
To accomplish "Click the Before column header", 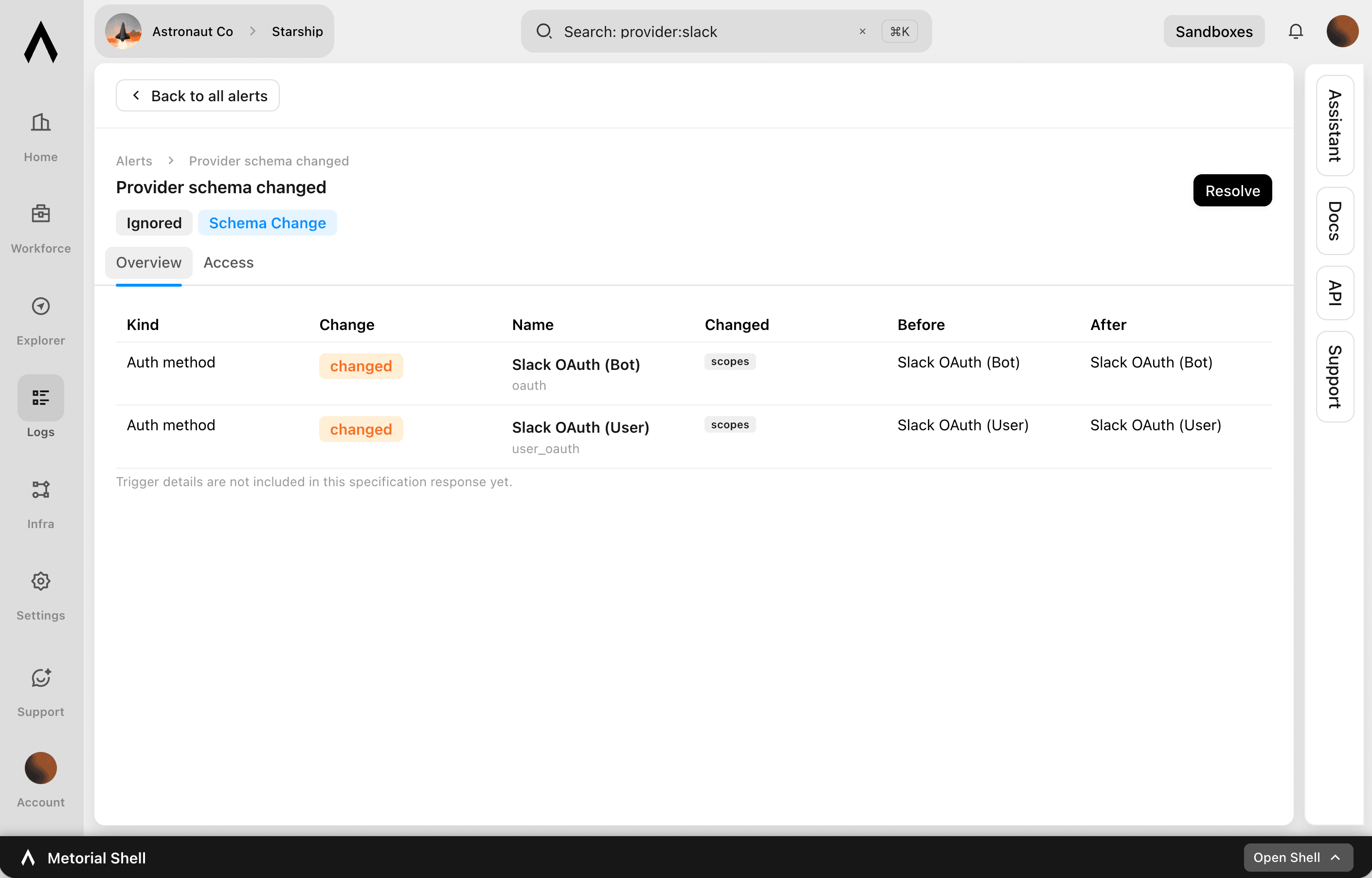I will coord(921,325).
